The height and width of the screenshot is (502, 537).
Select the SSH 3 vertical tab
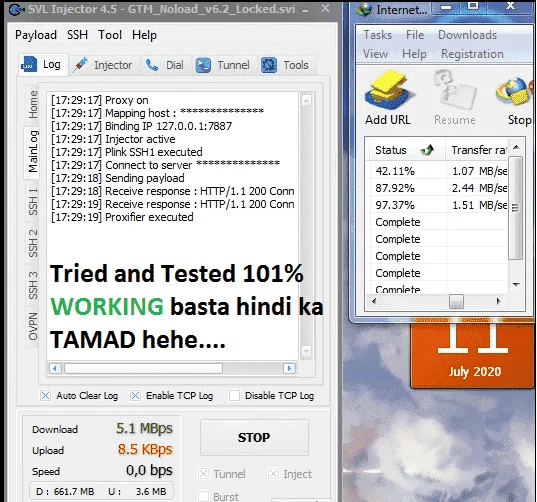[x=33, y=285]
